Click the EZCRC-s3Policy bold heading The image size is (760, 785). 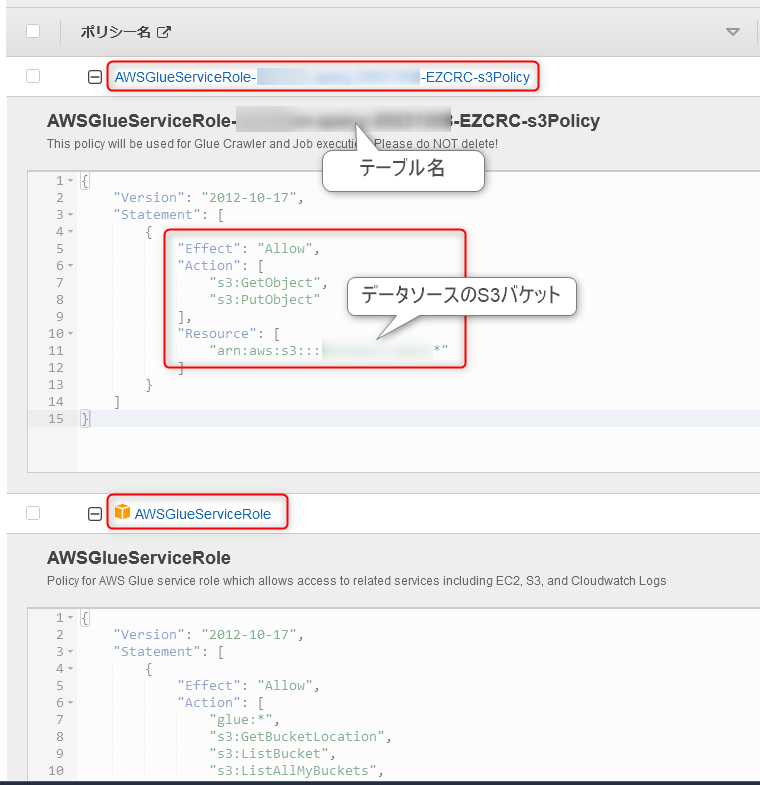(323, 121)
